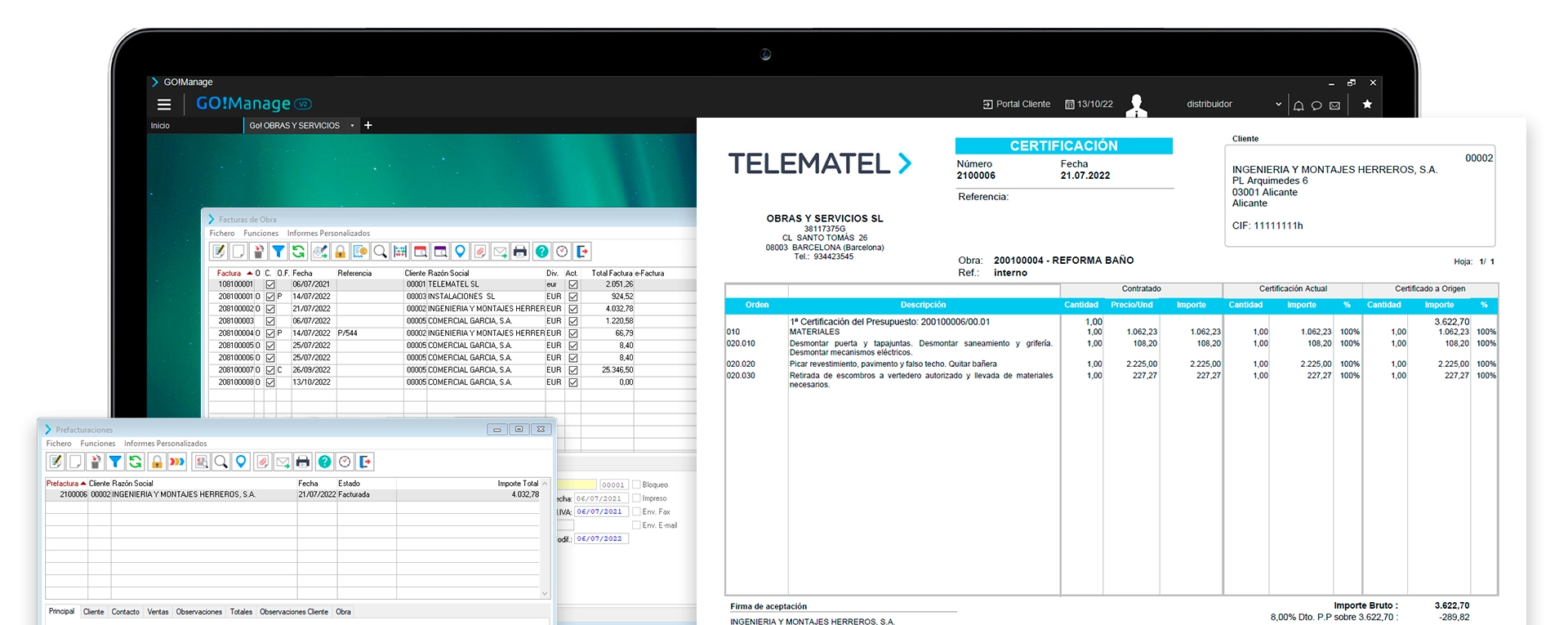Open Funciones menu in Prefacturaciones window
The width and height of the screenshot is (1568, 625).
pos(98,444)
